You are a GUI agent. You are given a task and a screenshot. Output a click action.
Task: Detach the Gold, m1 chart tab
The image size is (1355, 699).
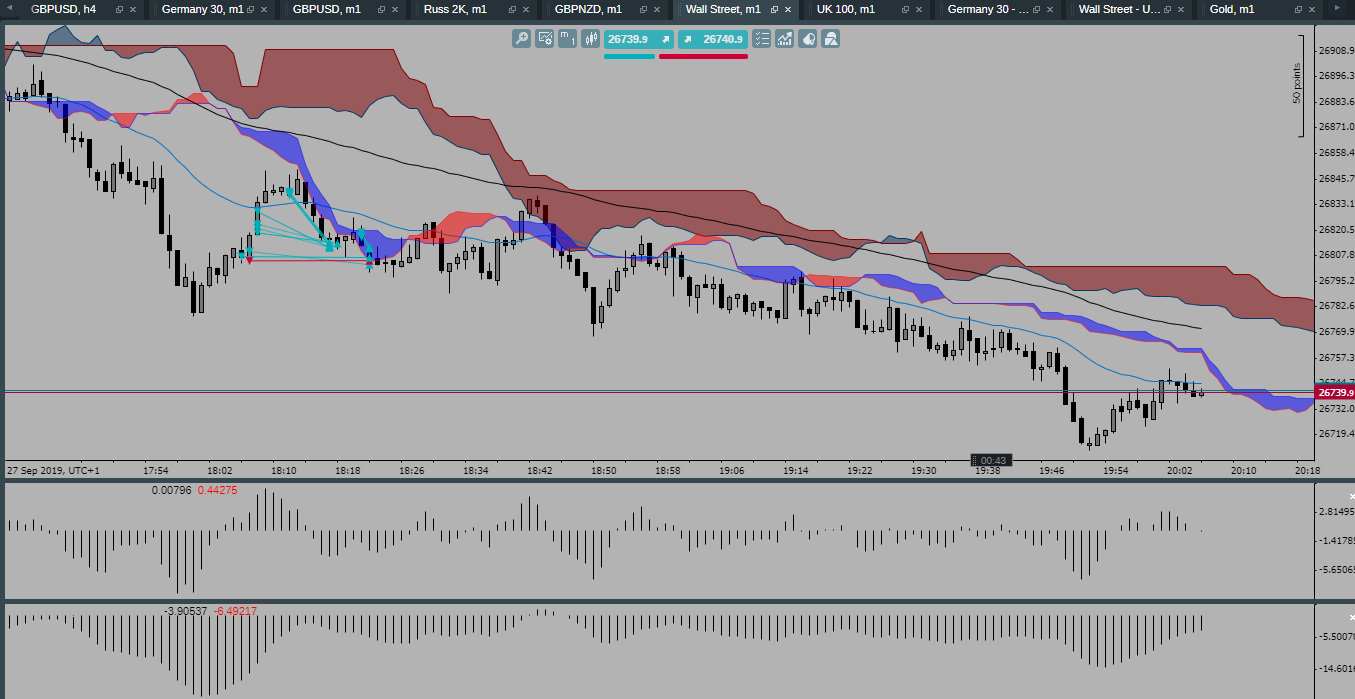click(1299, 9)
